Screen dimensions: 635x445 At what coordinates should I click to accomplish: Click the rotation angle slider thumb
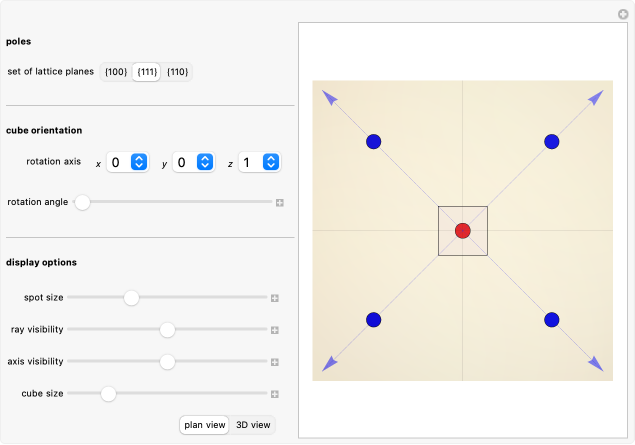click(83, 202)
